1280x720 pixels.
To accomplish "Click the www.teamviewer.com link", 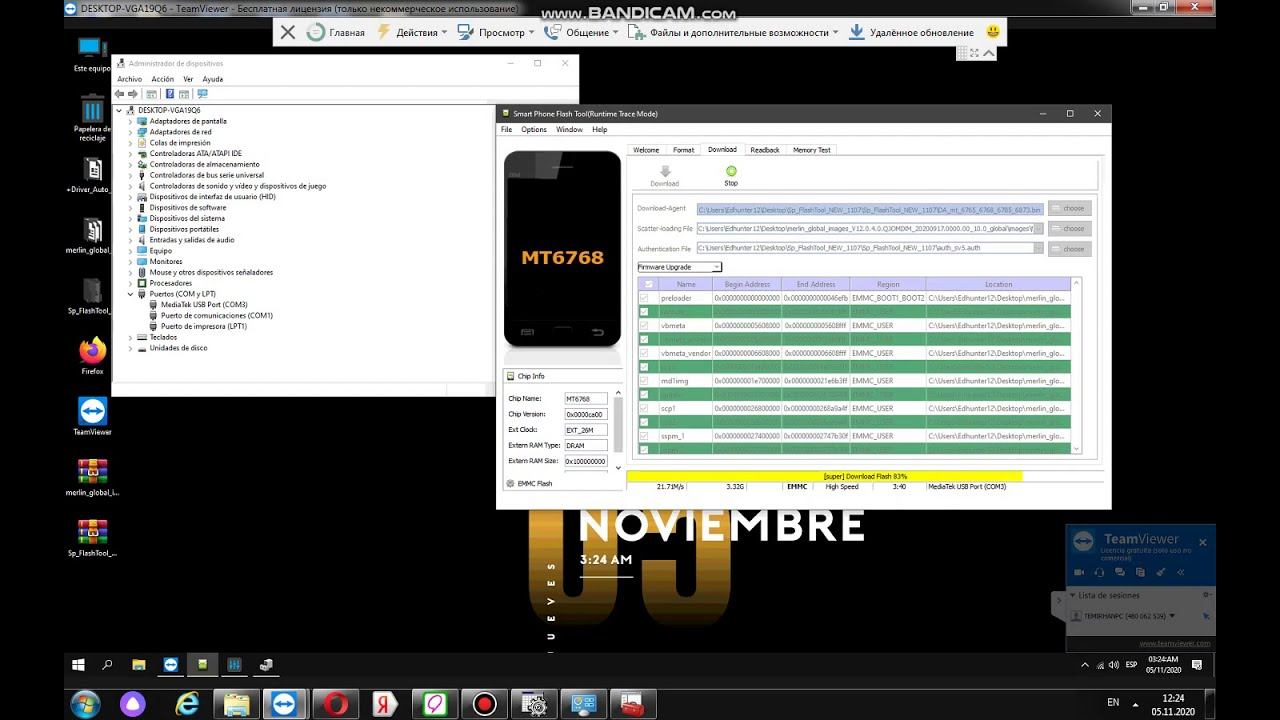I will coord(1175,644).
